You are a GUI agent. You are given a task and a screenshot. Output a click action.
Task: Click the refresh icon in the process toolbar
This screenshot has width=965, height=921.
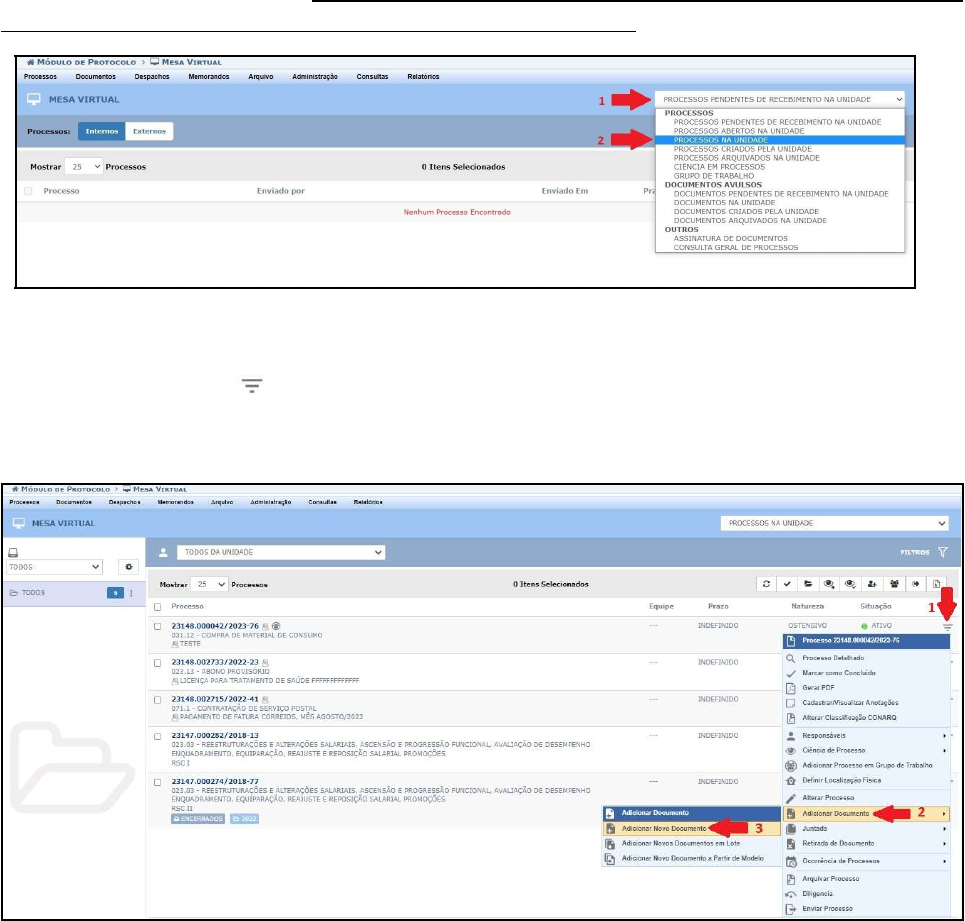(x=767, y=583)
